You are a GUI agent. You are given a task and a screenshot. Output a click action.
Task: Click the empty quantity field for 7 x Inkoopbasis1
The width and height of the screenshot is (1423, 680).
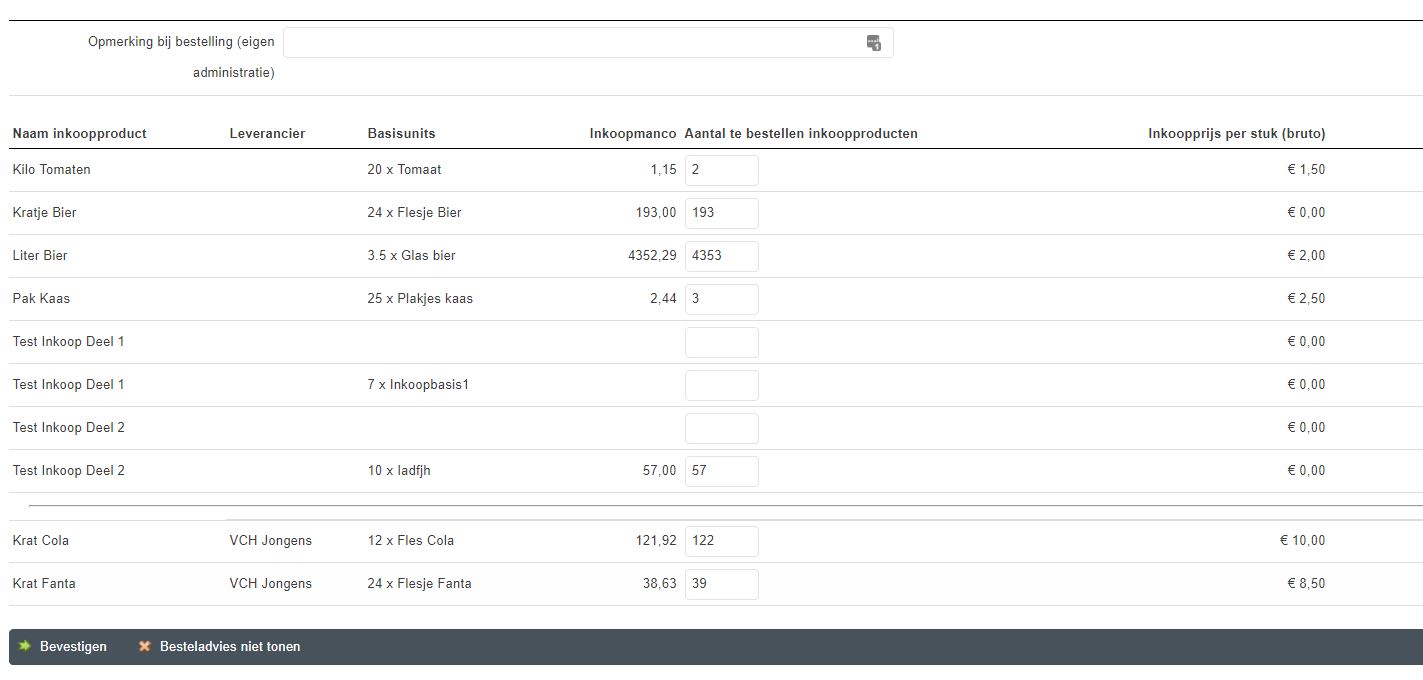(721, 385)
